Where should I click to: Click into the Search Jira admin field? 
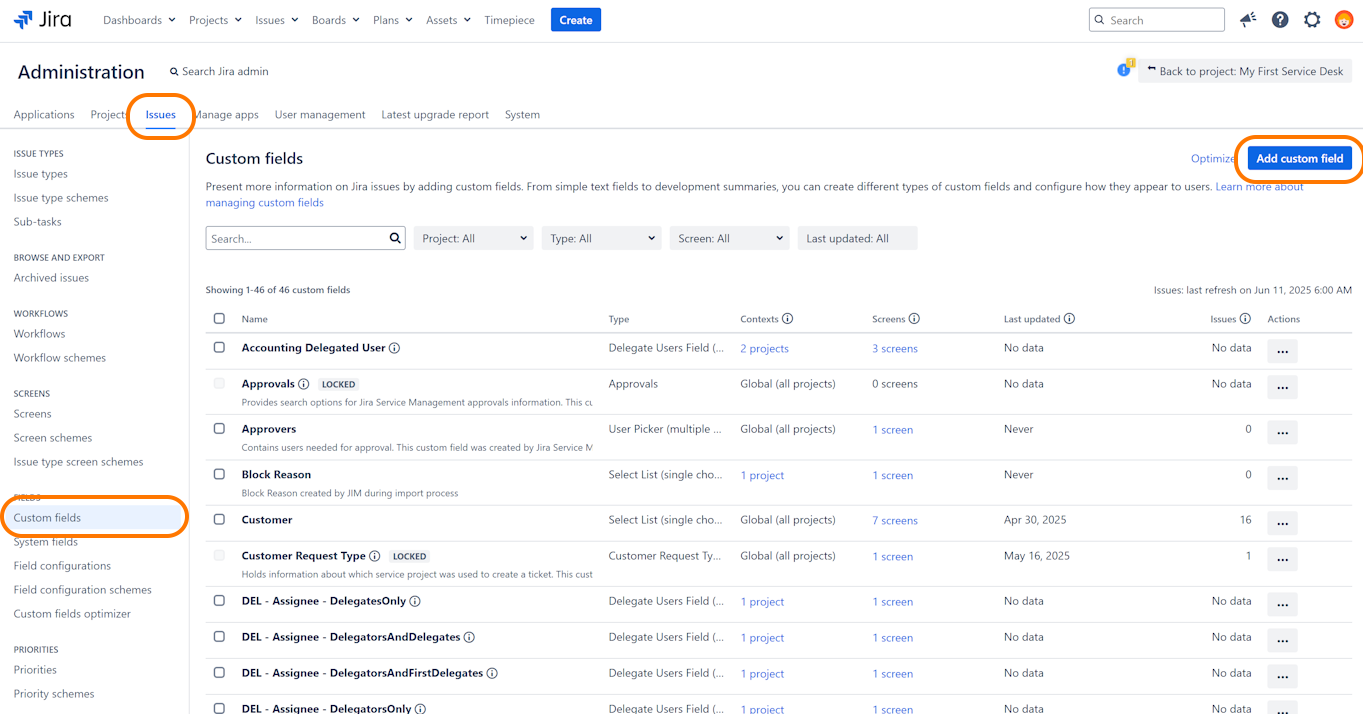(225, 72)
